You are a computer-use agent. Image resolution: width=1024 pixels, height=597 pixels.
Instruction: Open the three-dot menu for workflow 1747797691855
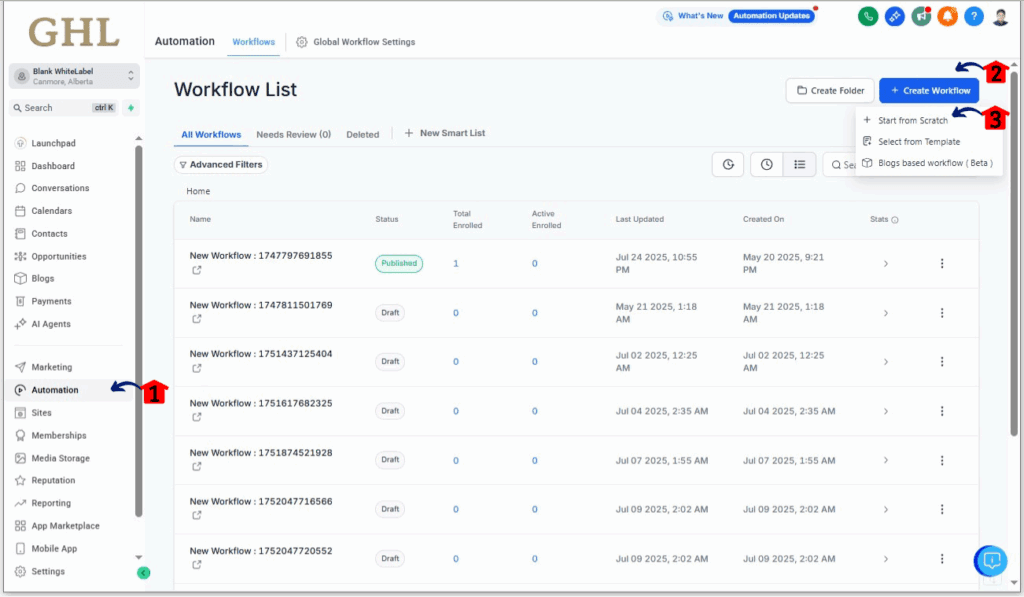click(x=941, y=263)
